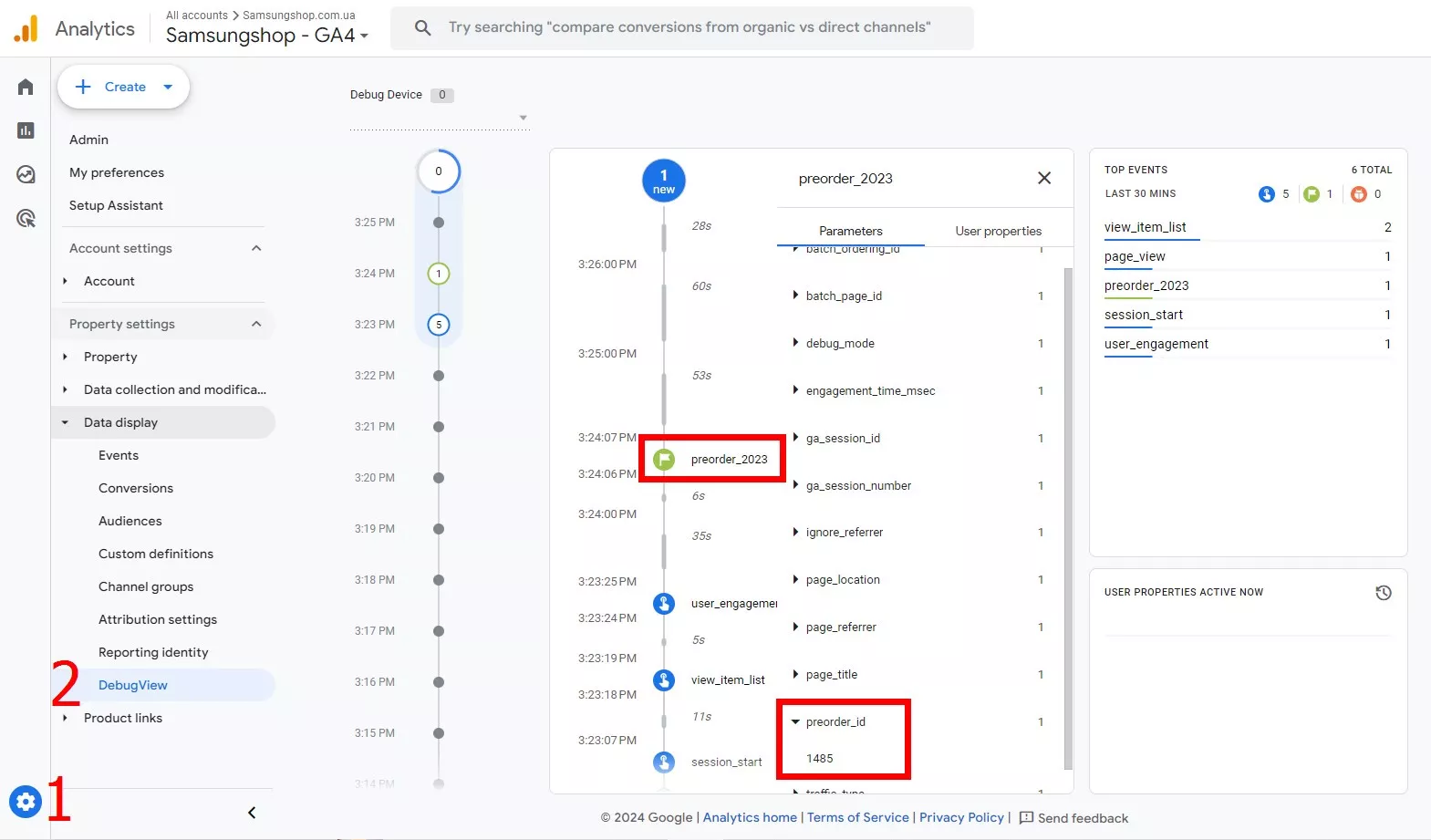The height and width of the screenshot is (840, 1431).
Task: Open the Create dropdown button
Action: coord(123,87)
